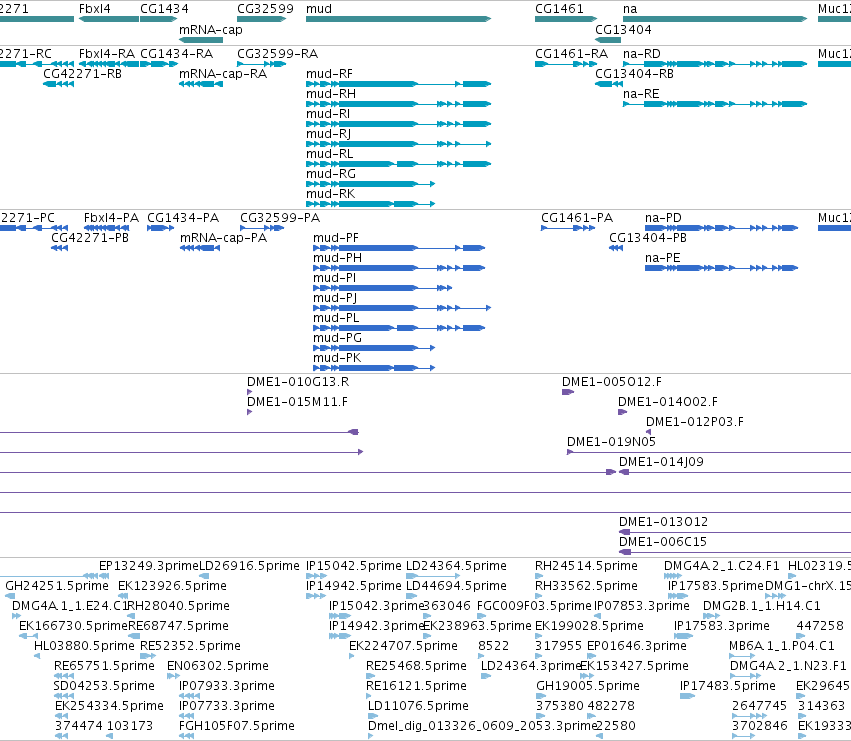Select the mud-RK transcript label

click(330, 194)
